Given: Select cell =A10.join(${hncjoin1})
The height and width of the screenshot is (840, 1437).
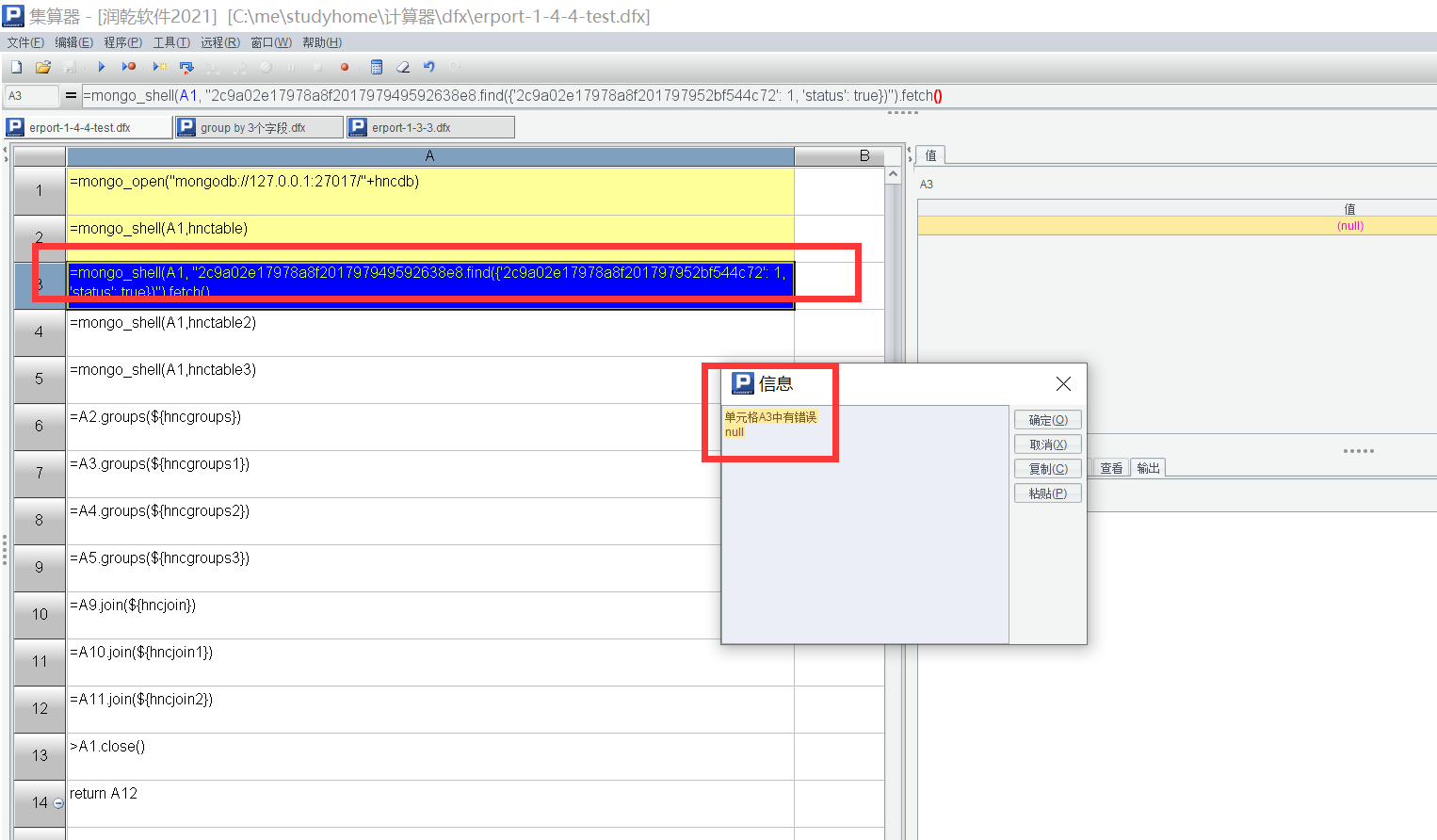Looking at the screenshot, I should (x=430, y=662).
